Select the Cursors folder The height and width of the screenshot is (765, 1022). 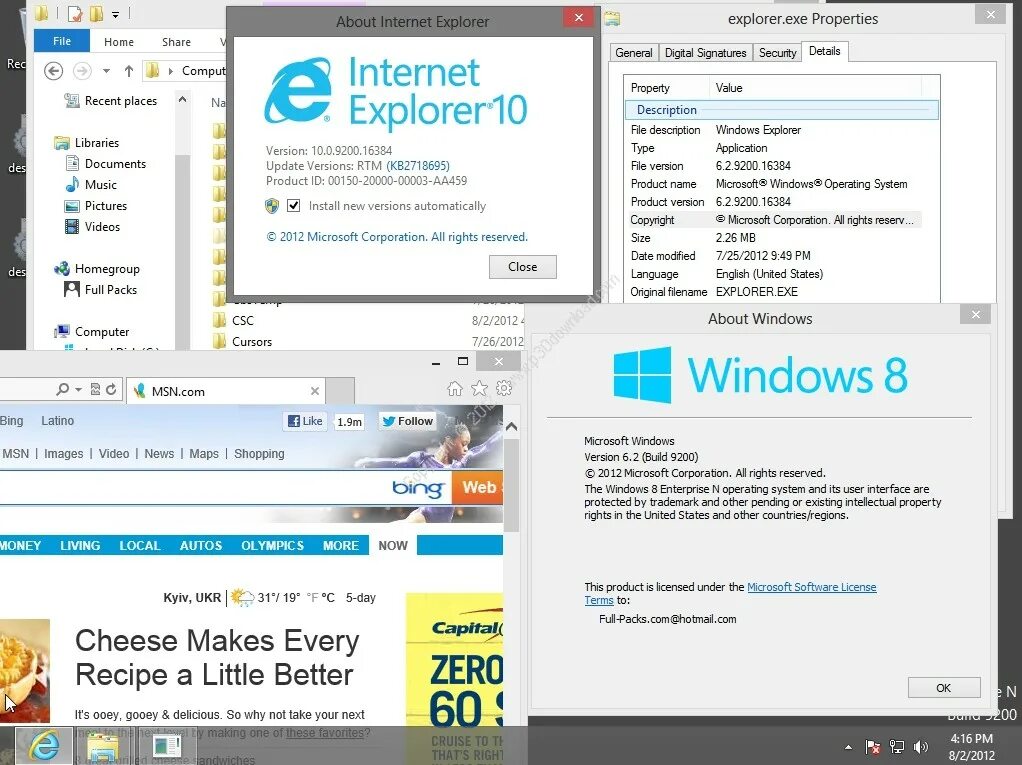coord(252,341)
